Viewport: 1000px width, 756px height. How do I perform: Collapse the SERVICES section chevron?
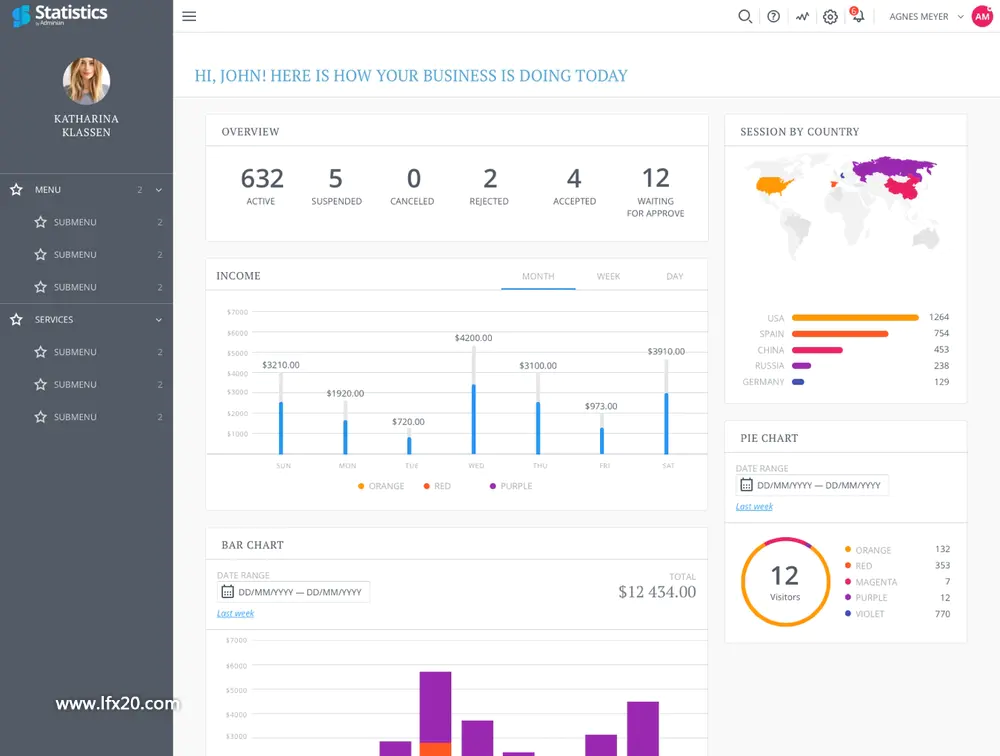[x=159, y=320]
